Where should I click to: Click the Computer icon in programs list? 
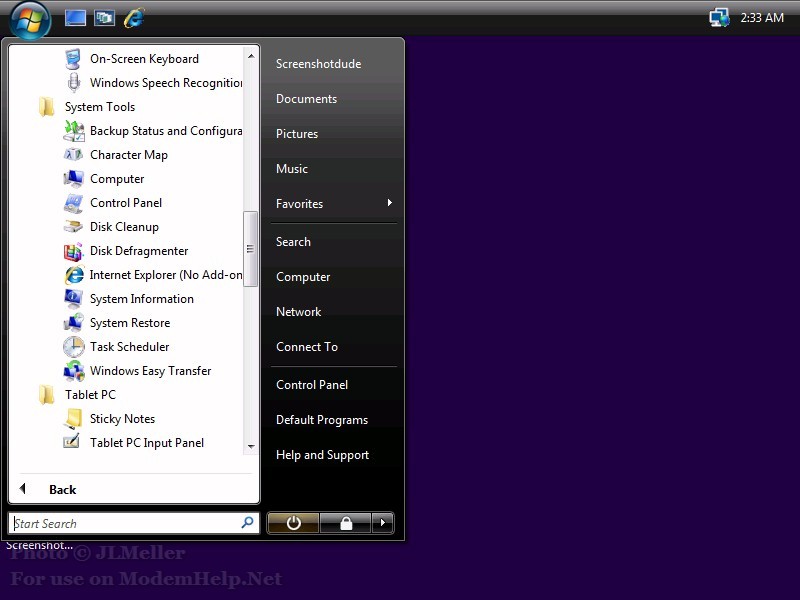pos(73,179)
